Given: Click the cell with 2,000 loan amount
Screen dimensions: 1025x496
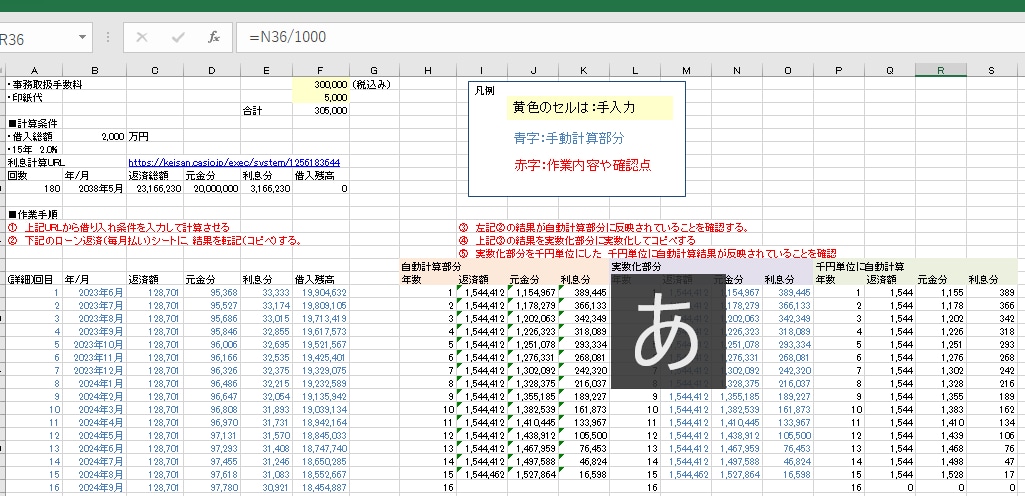Looking at the screenshot, I should coord(94,136).
